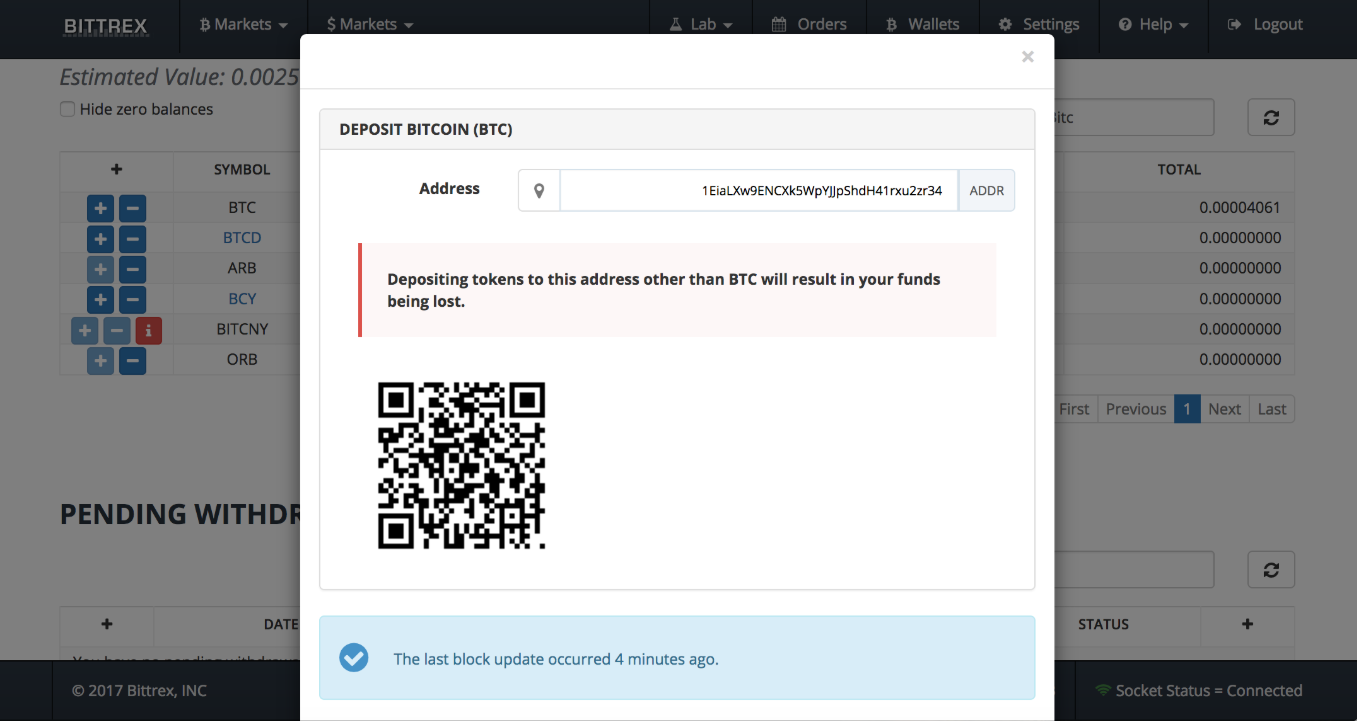
Task: Select page 1 in pagination
Action: [x=1187, y=409]
